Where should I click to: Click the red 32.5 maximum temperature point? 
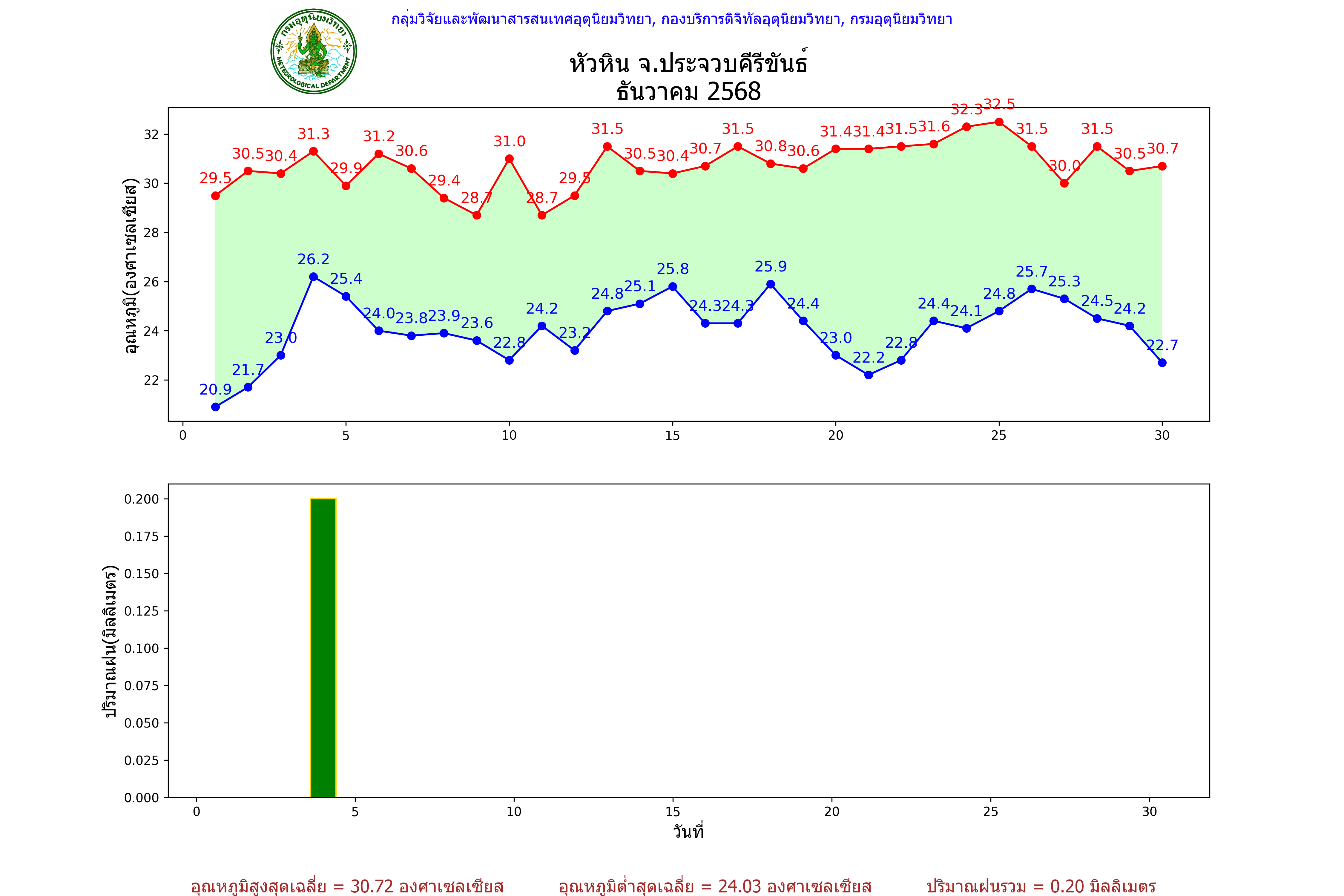pyautogui.click(x=999, y=122)
